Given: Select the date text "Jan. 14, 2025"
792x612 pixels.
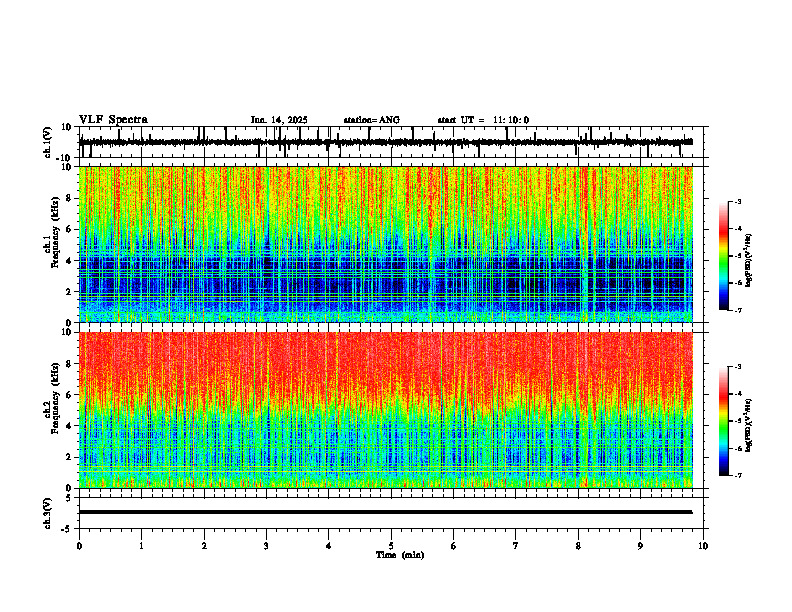Looking at the screenshot, I should [x=279, y=120].
